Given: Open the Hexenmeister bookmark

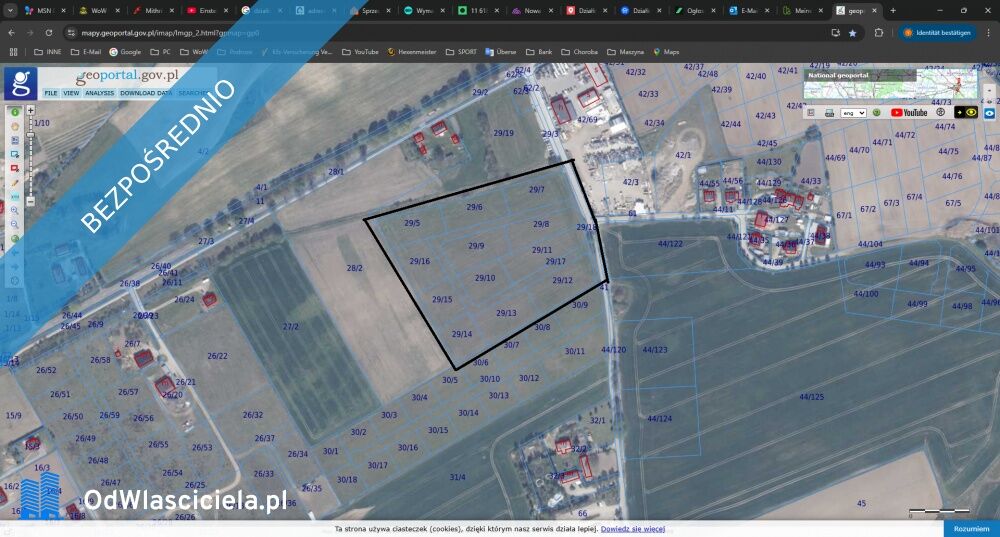Looking at the screenshot, I should [x=412, y=52].
